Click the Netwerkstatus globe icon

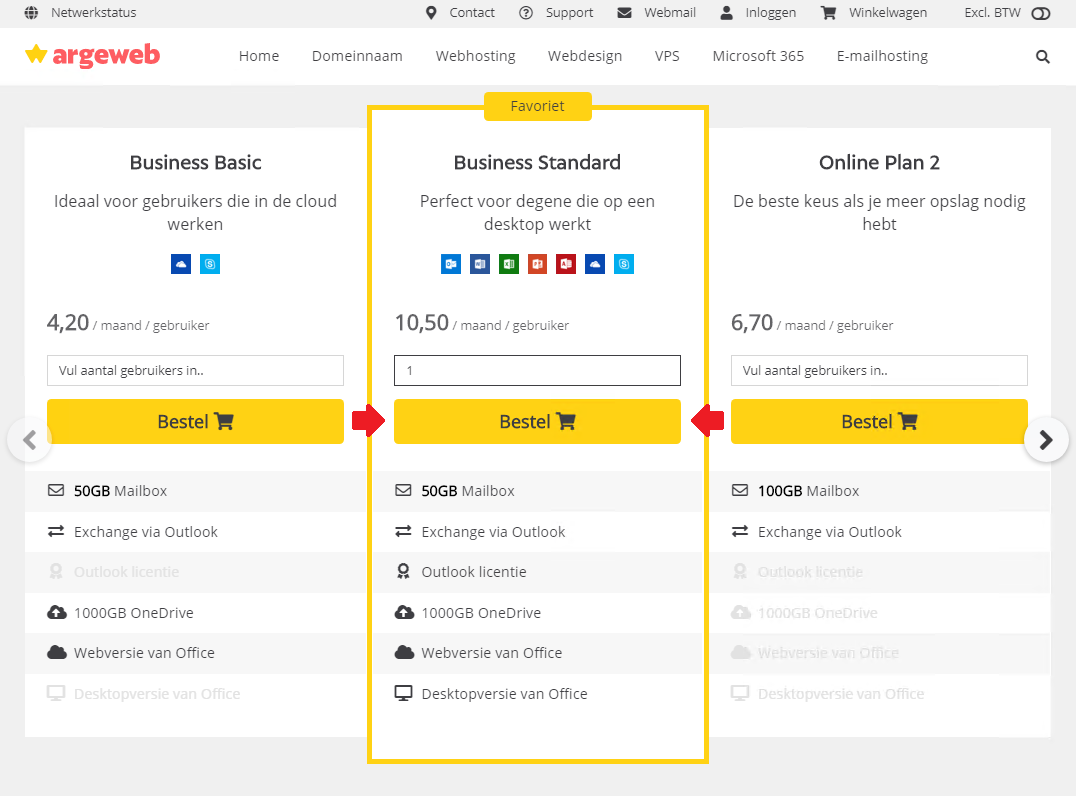tap(32, 12)
